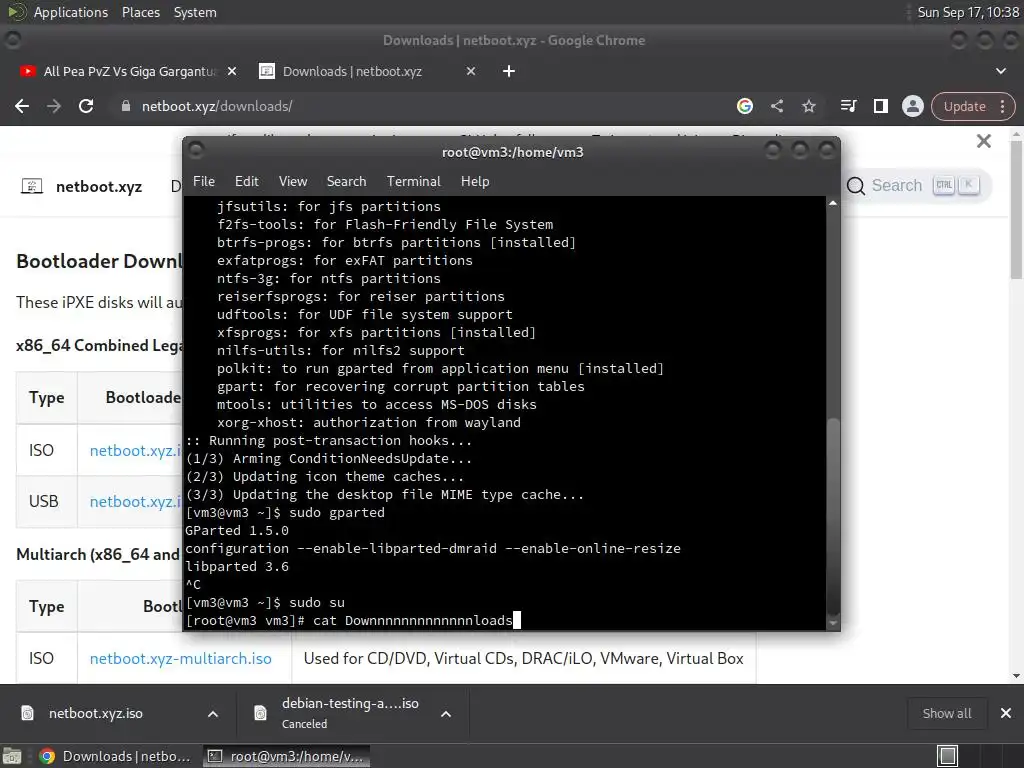
Task: Open the media controls icon
Action: pyautogui.click(x=848, y=106)
